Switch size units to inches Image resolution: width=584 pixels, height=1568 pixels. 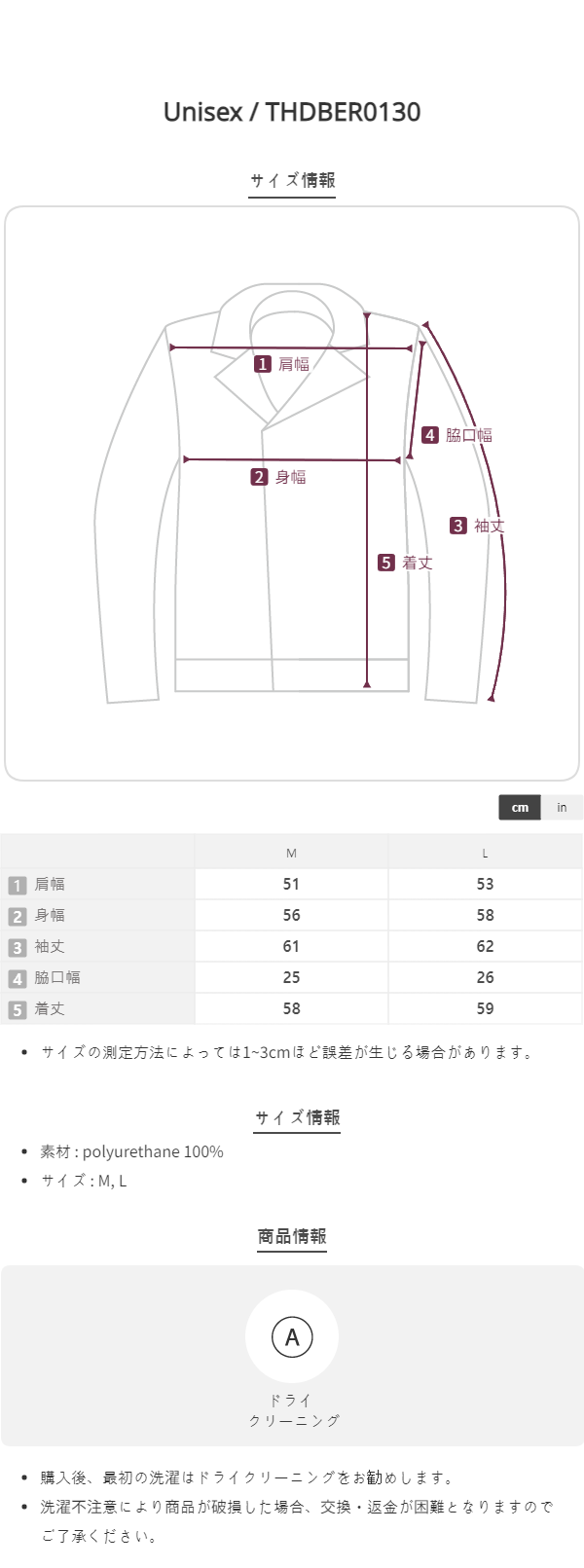562,807
